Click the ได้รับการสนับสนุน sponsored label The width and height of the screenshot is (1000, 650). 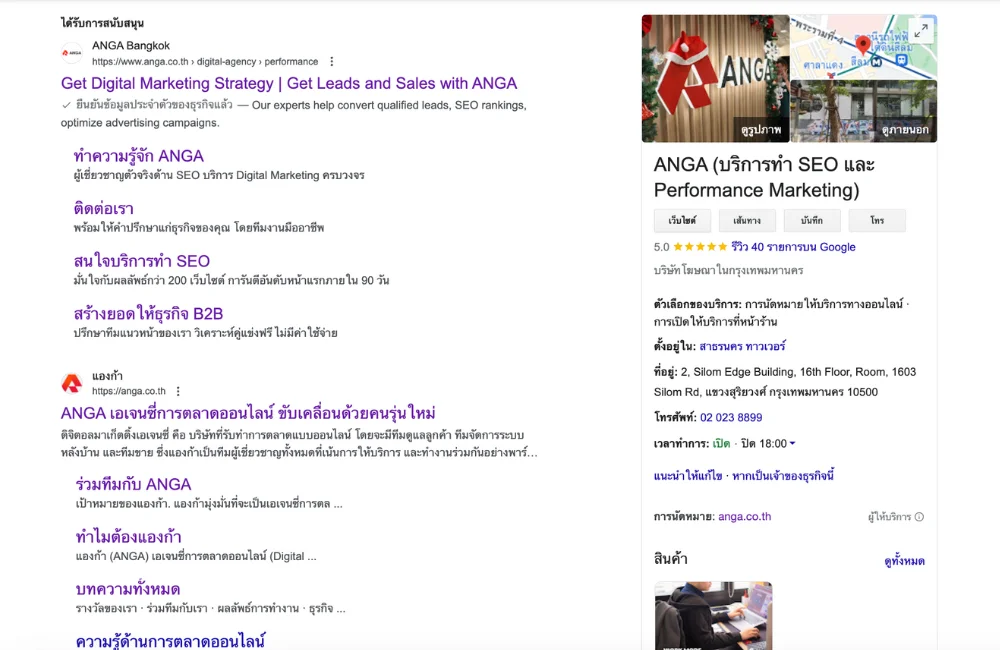click(102, 23)
